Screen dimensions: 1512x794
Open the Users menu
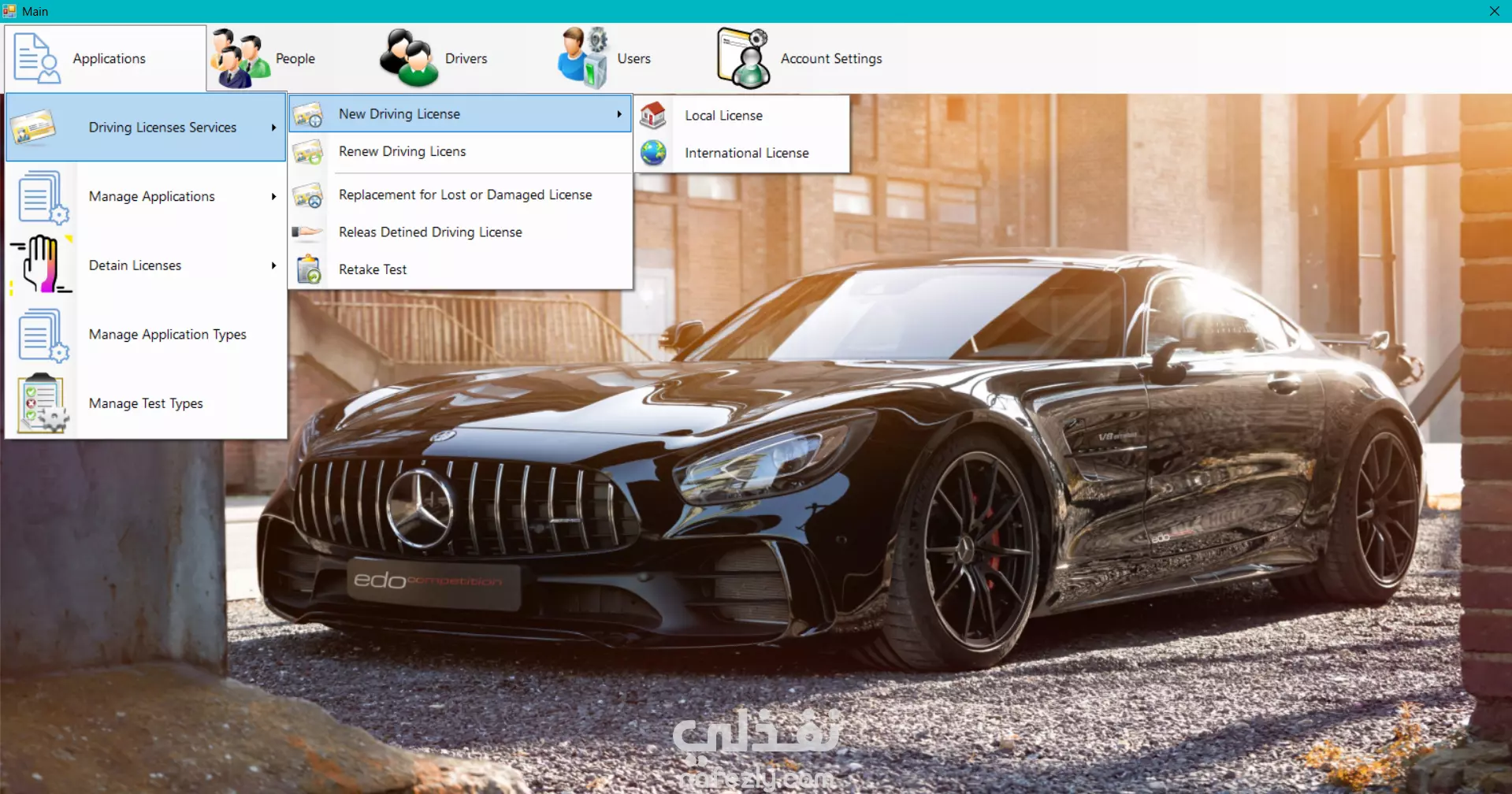click(605, 58)
